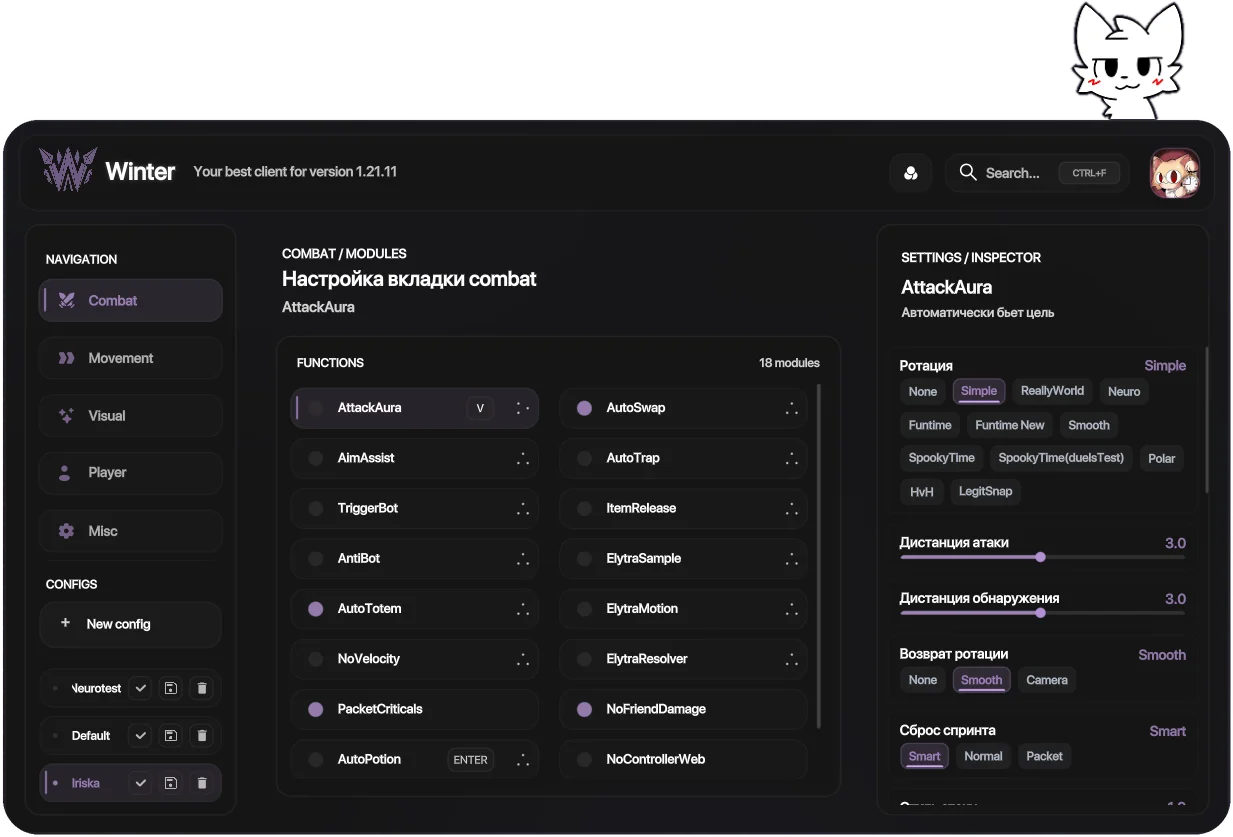The width and height of the screenshot is (1233, 837).
Task: Set sprint reset to Normal
Action: [983, 756]
